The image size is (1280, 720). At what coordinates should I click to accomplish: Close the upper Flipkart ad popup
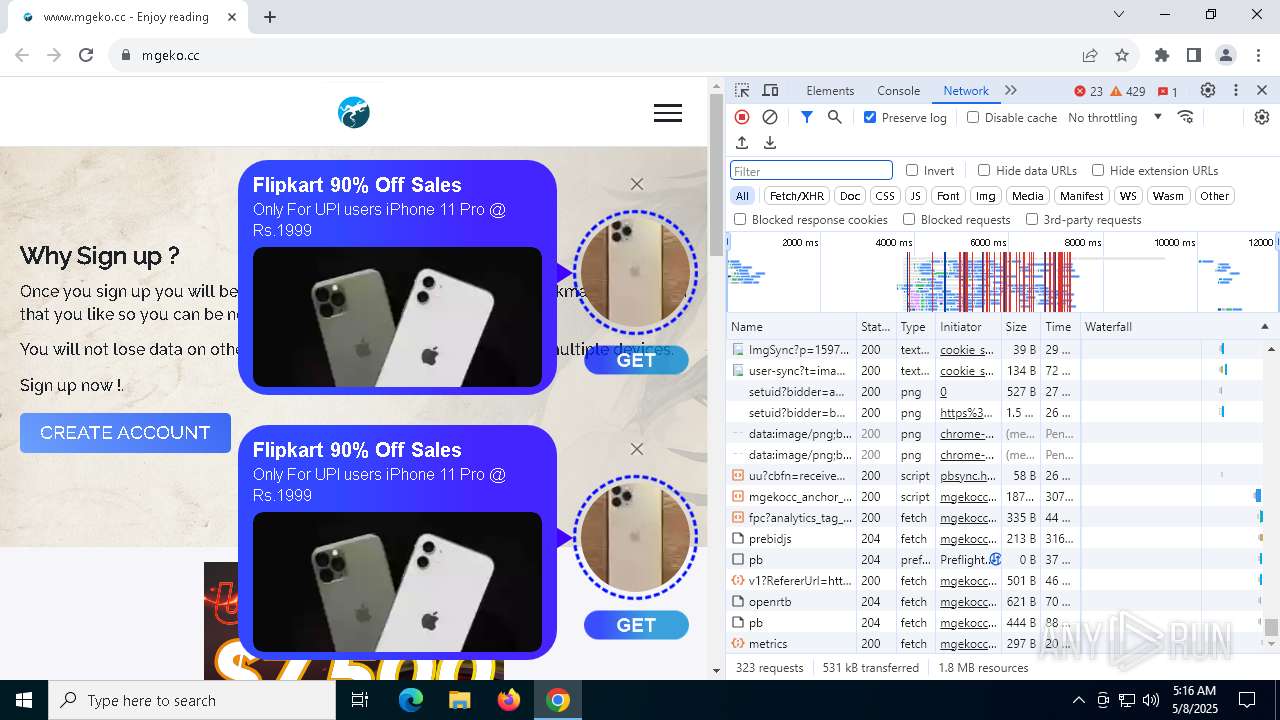point(637,184)
